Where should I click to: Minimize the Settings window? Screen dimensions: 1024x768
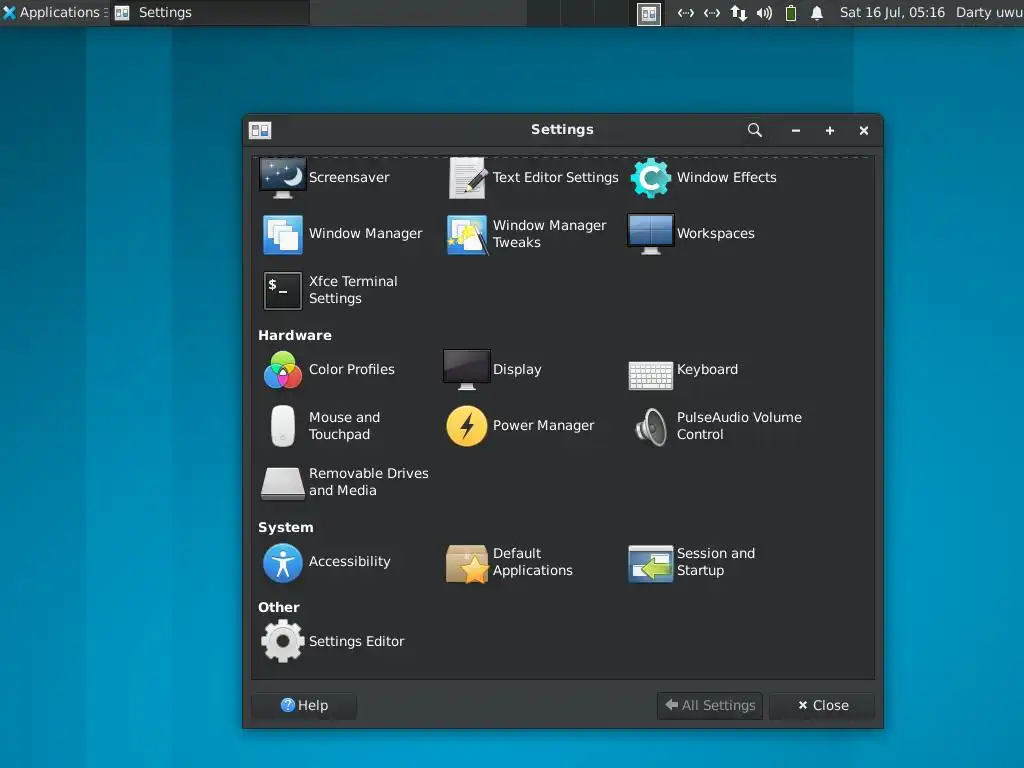click(x=795, y=131)
